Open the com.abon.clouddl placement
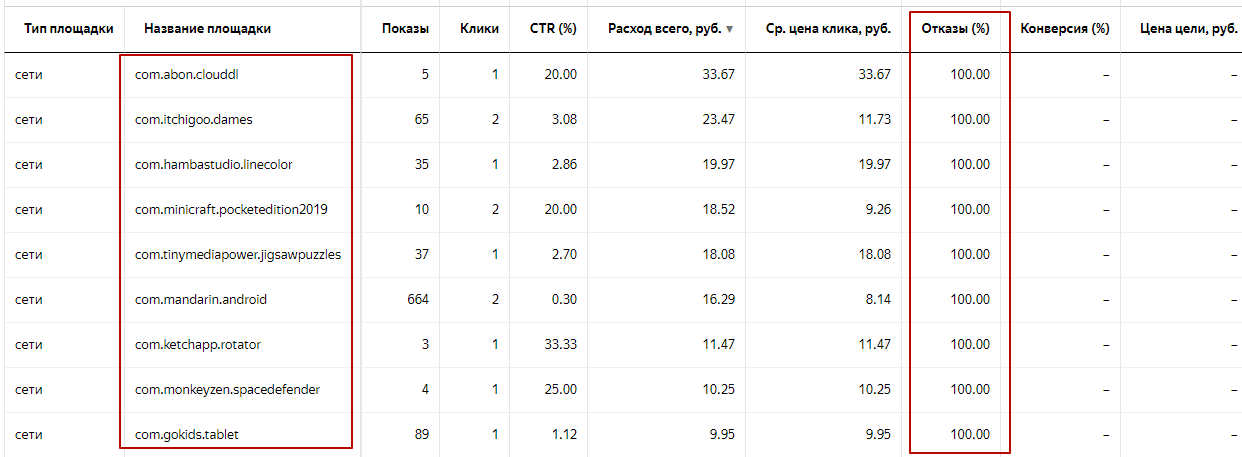This screenshot has width=1242, height=457. 187,74
